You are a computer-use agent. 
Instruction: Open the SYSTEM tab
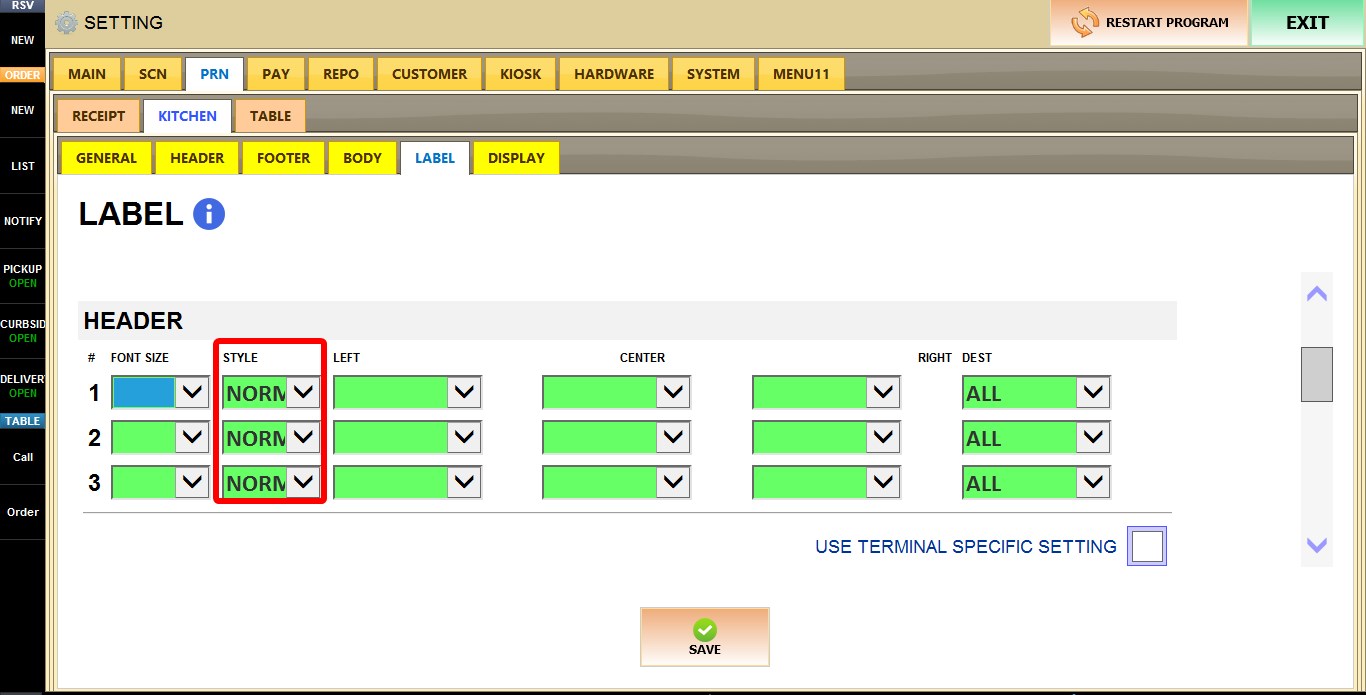(x=713, y=74)
